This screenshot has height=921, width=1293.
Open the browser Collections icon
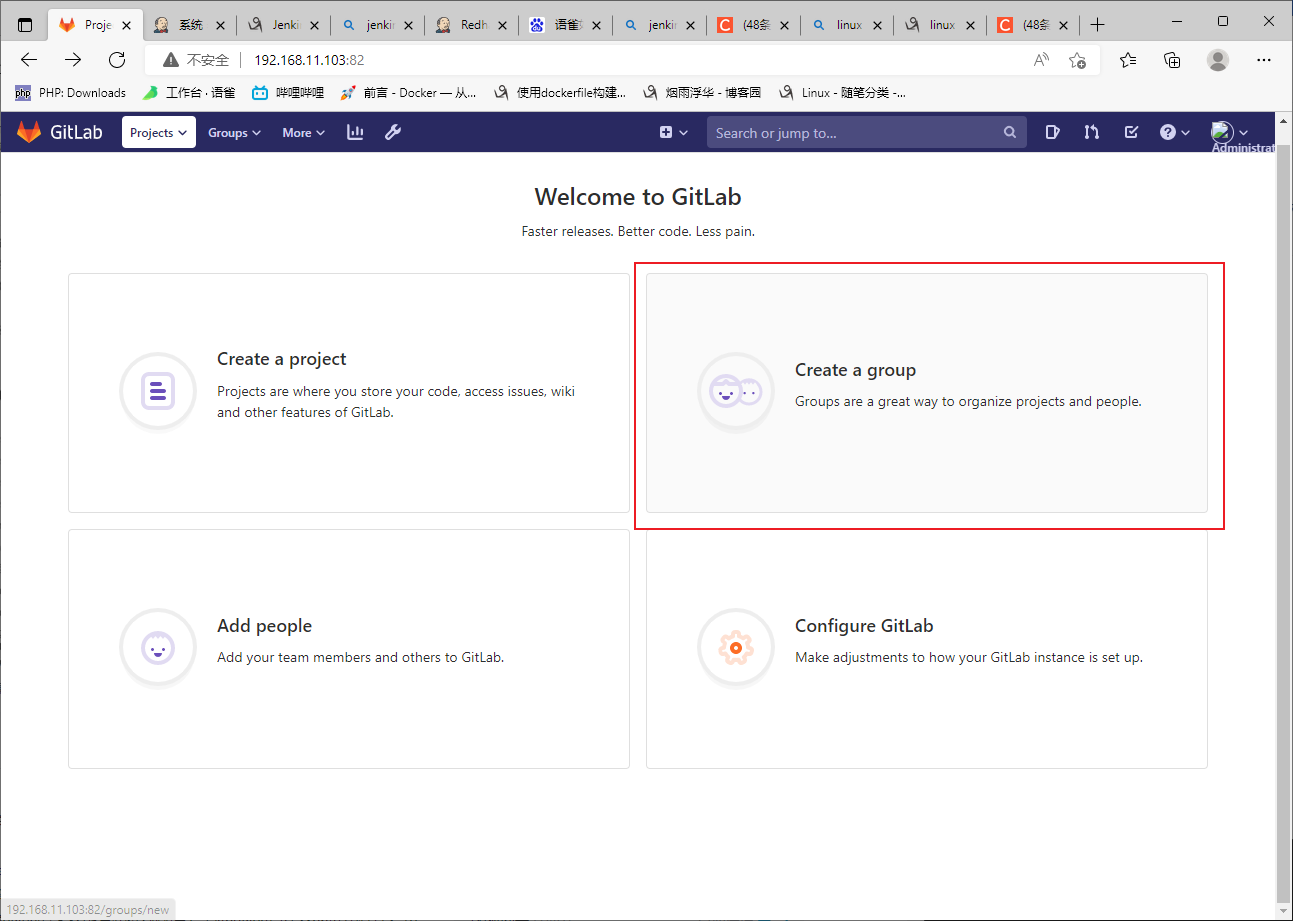click(1173, 60)
